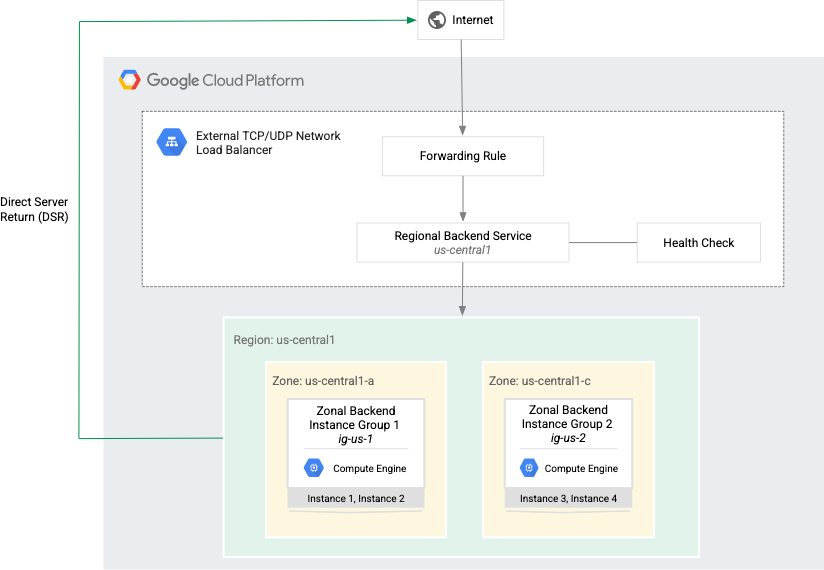Click Compute Engine icon in ig-us-1 group

tap(314, 468)
